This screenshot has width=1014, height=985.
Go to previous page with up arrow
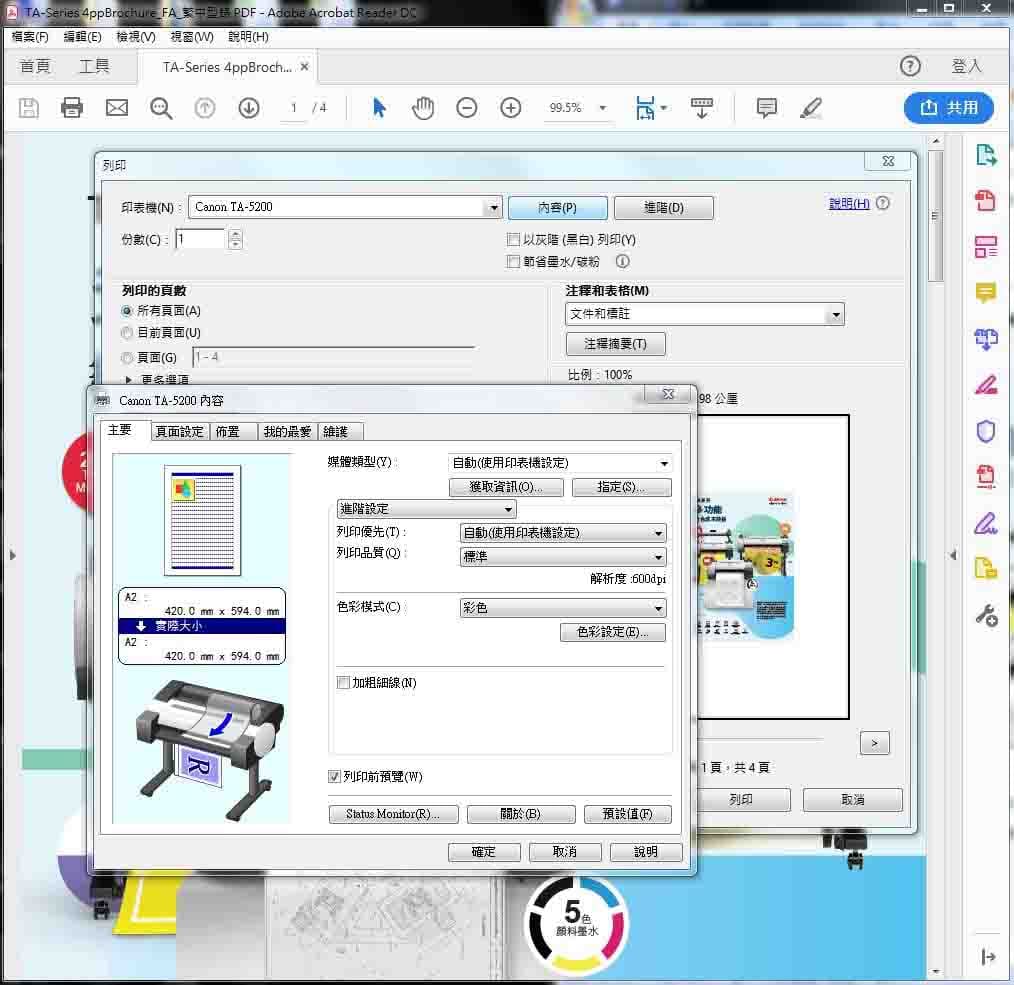[x=205, y=108]
